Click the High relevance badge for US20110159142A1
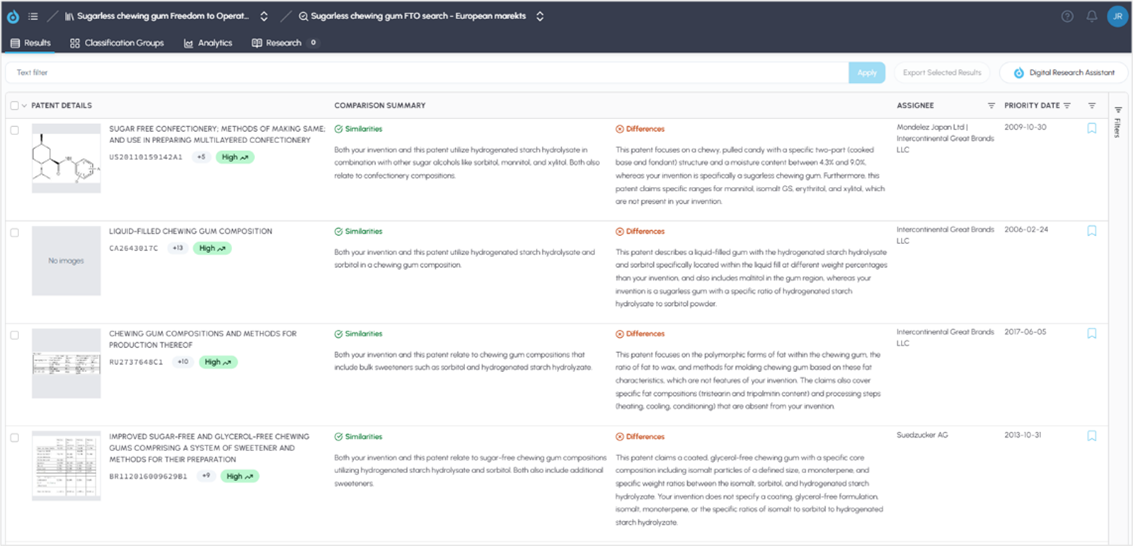This screenshot has width=1133, height=546. tap(235, 157)
